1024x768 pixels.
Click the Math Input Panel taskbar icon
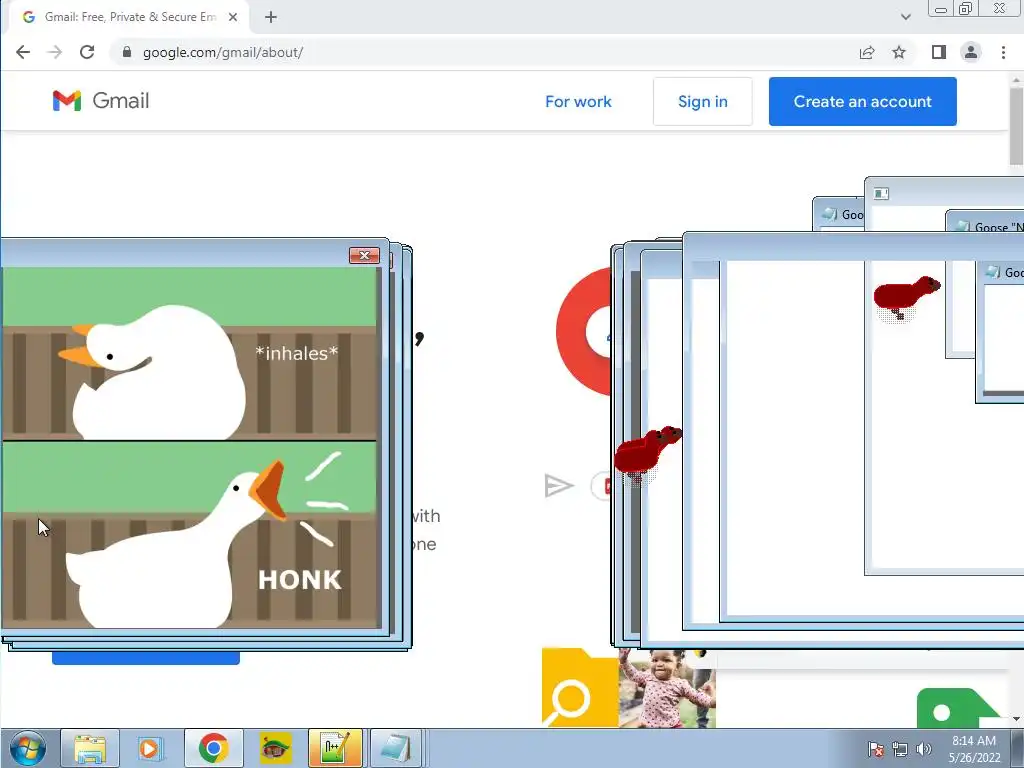pyautogui.click(x=335, y=748)
